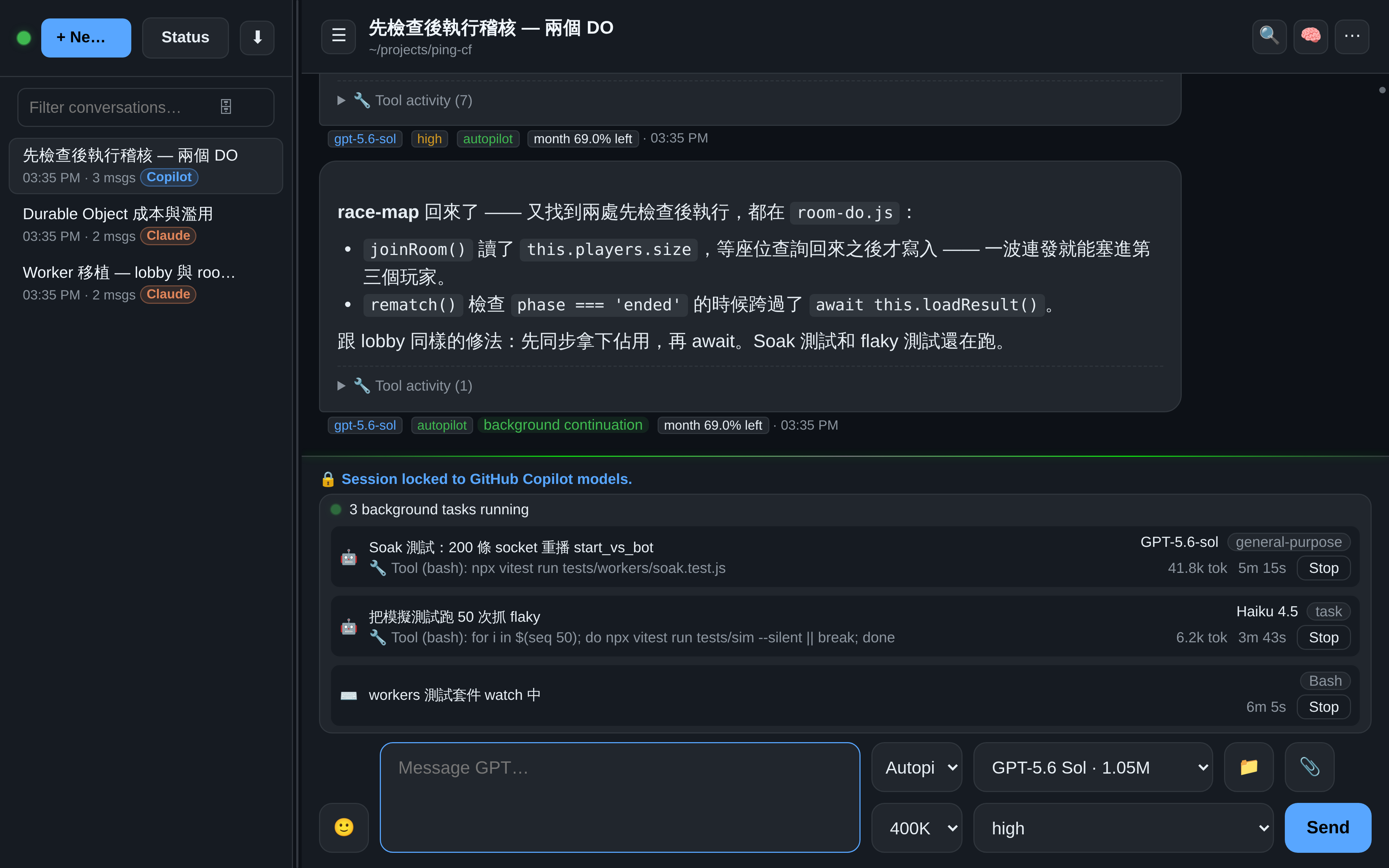Expand Tool activity (1)
Screen dimensions: 1389x868
coord(405,386)
